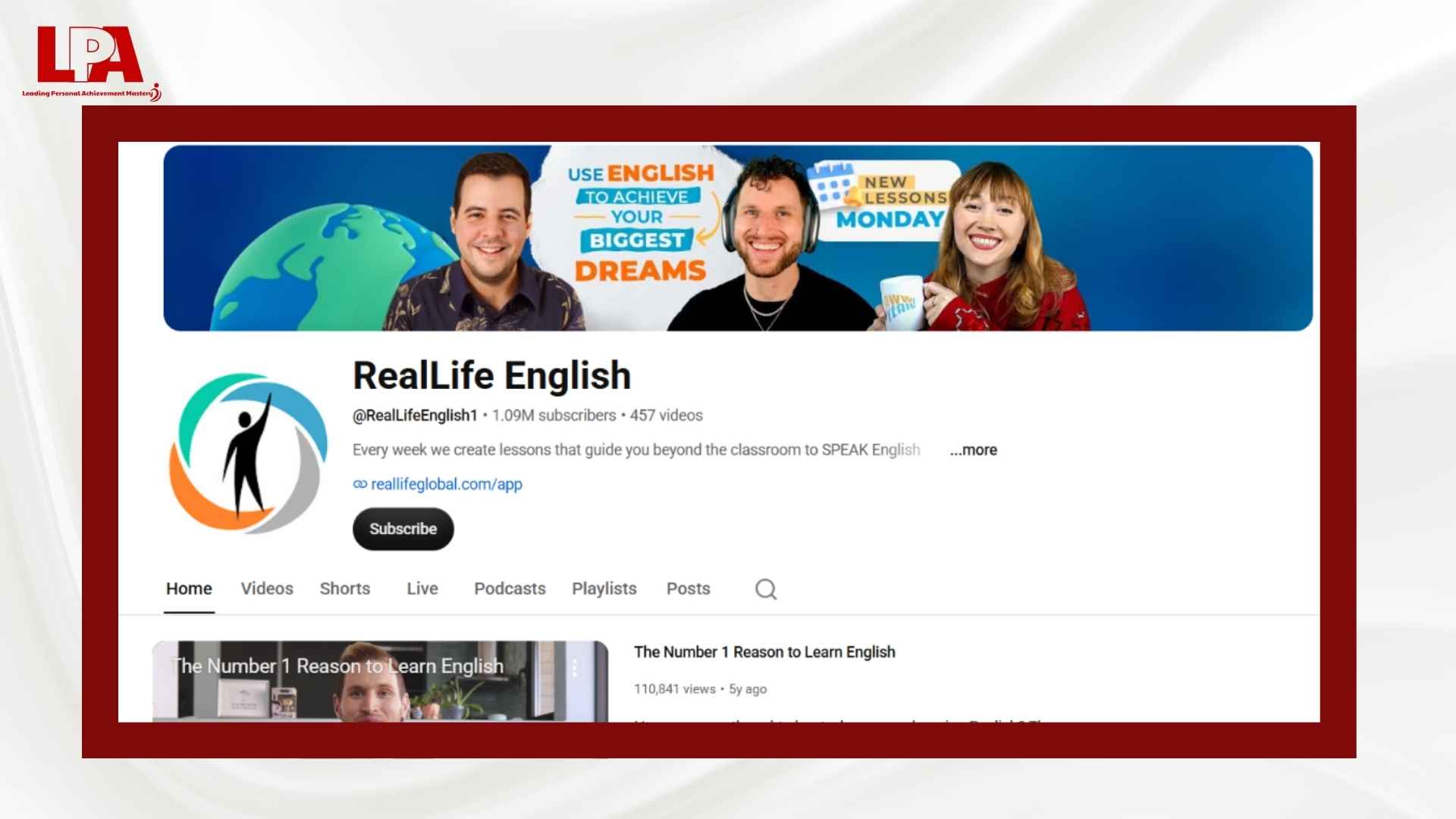The height and width of the screenshot is (819, 1456).
Task: Click the RealLife English channel avatar logo
Action: point(249,453)
